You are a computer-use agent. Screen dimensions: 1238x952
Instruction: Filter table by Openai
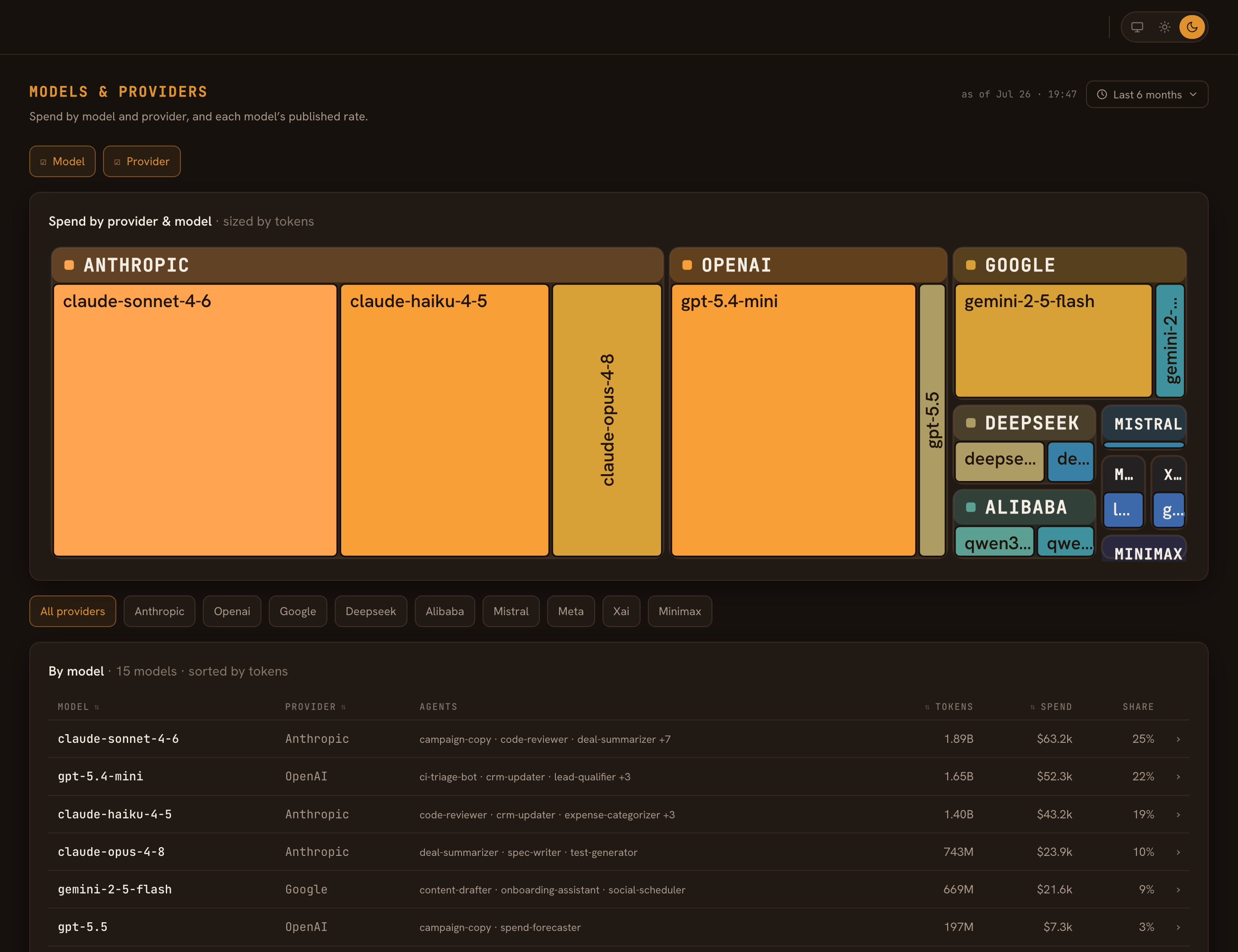click(232, 611)
